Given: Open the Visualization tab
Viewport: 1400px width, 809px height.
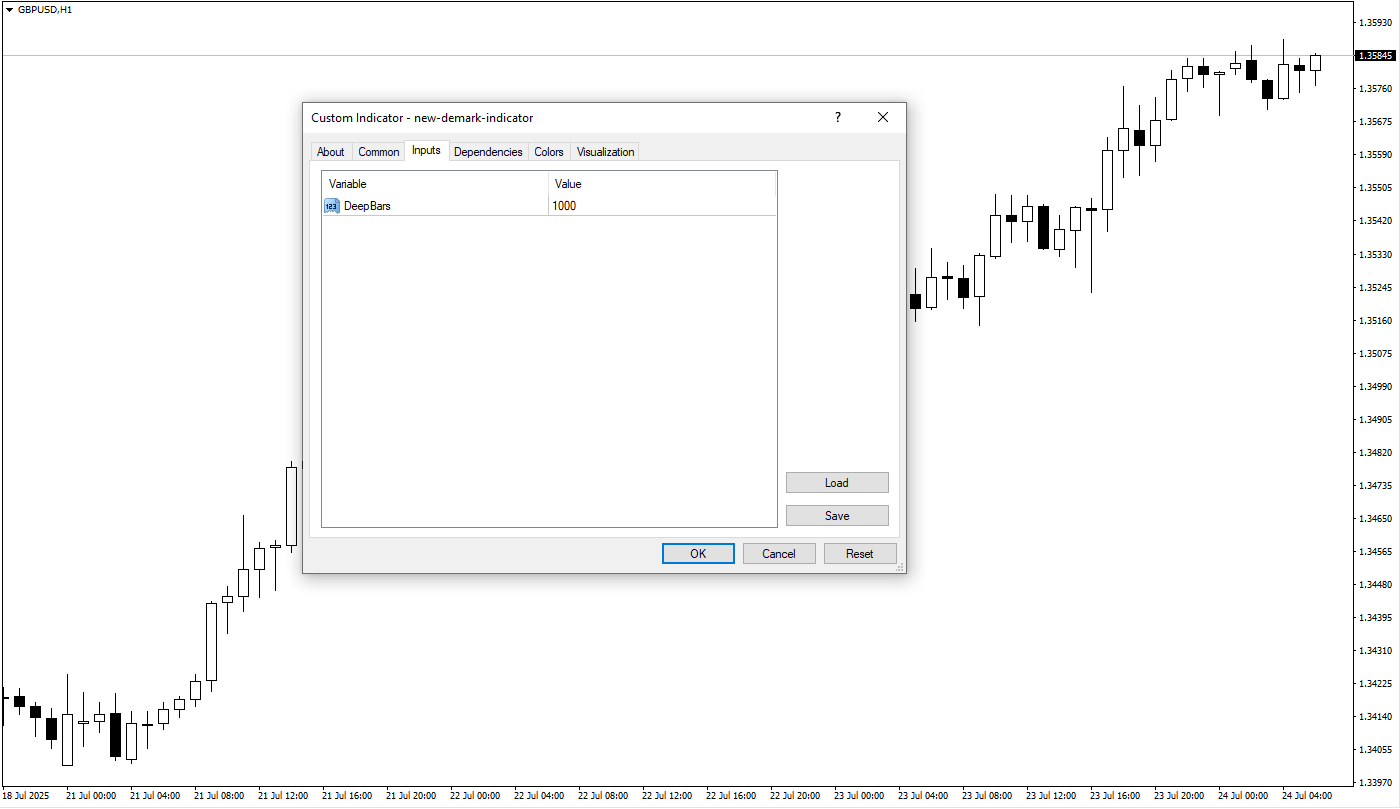Looking at the screenshot, I should pos(605,152).
